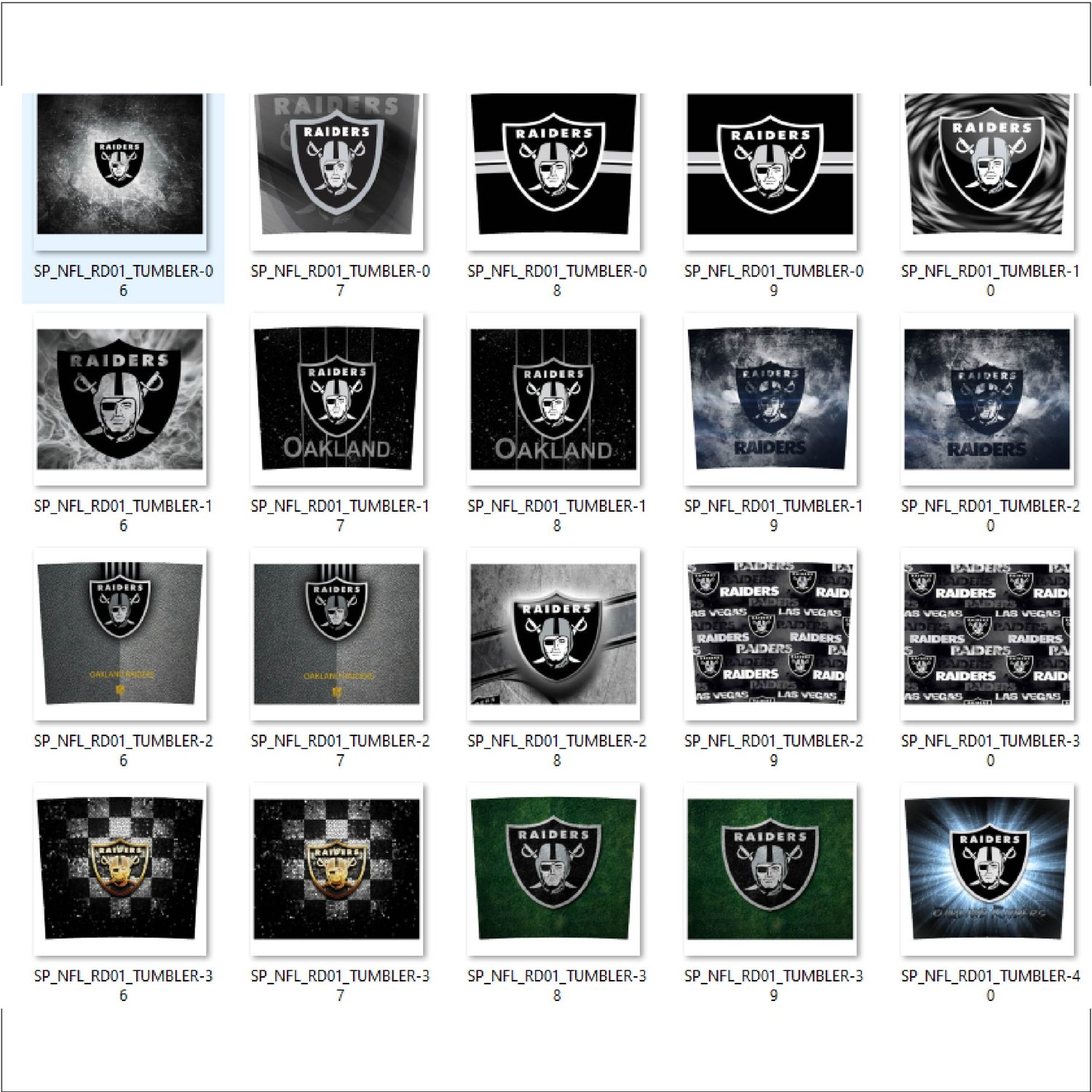
Task: Select the SP_NFL_RD01_TUMBLER-26 thumbnail image
Action: click(120, 634)
